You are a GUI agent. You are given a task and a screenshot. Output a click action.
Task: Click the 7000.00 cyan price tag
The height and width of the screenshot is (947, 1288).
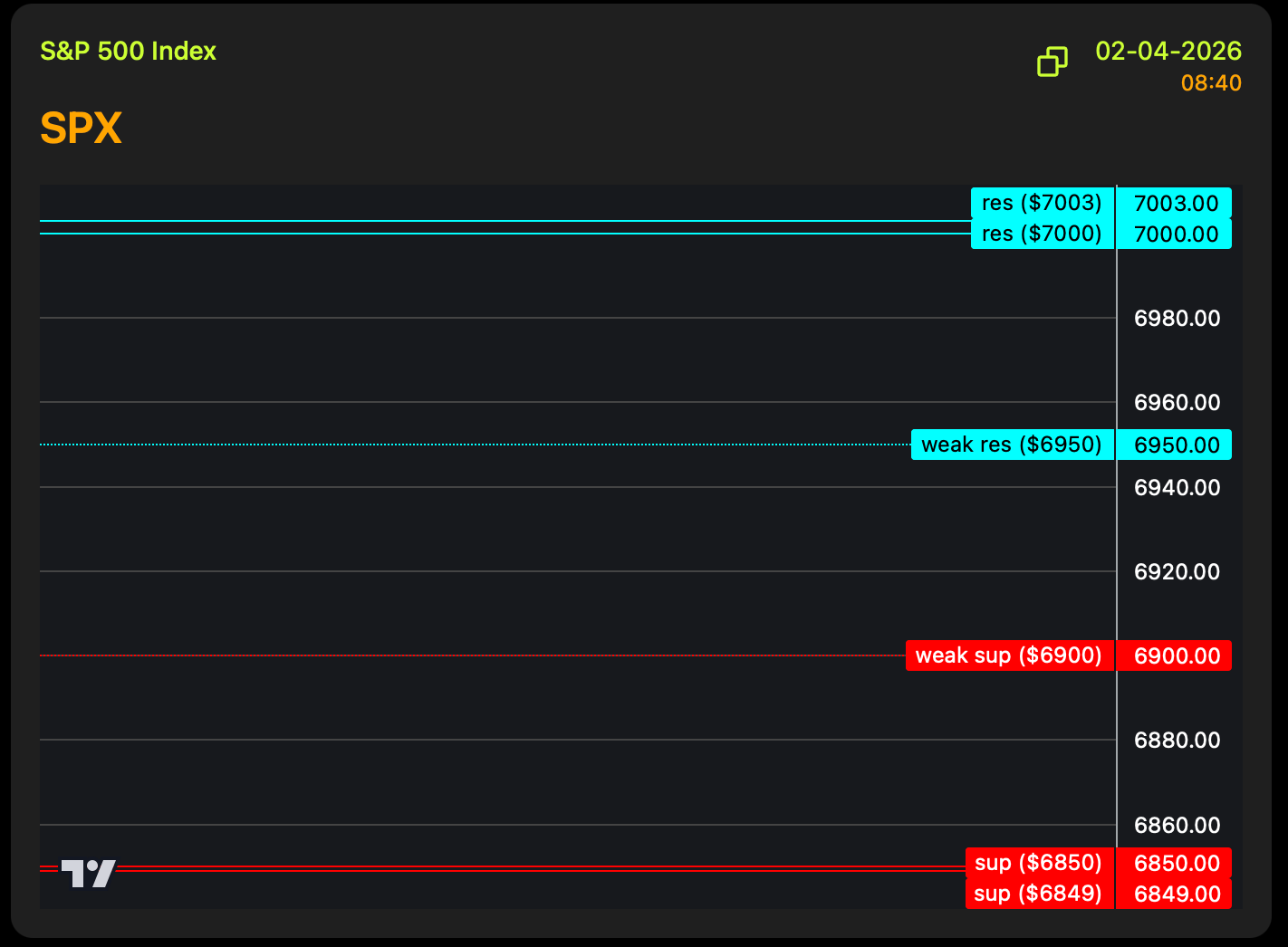1175,234
